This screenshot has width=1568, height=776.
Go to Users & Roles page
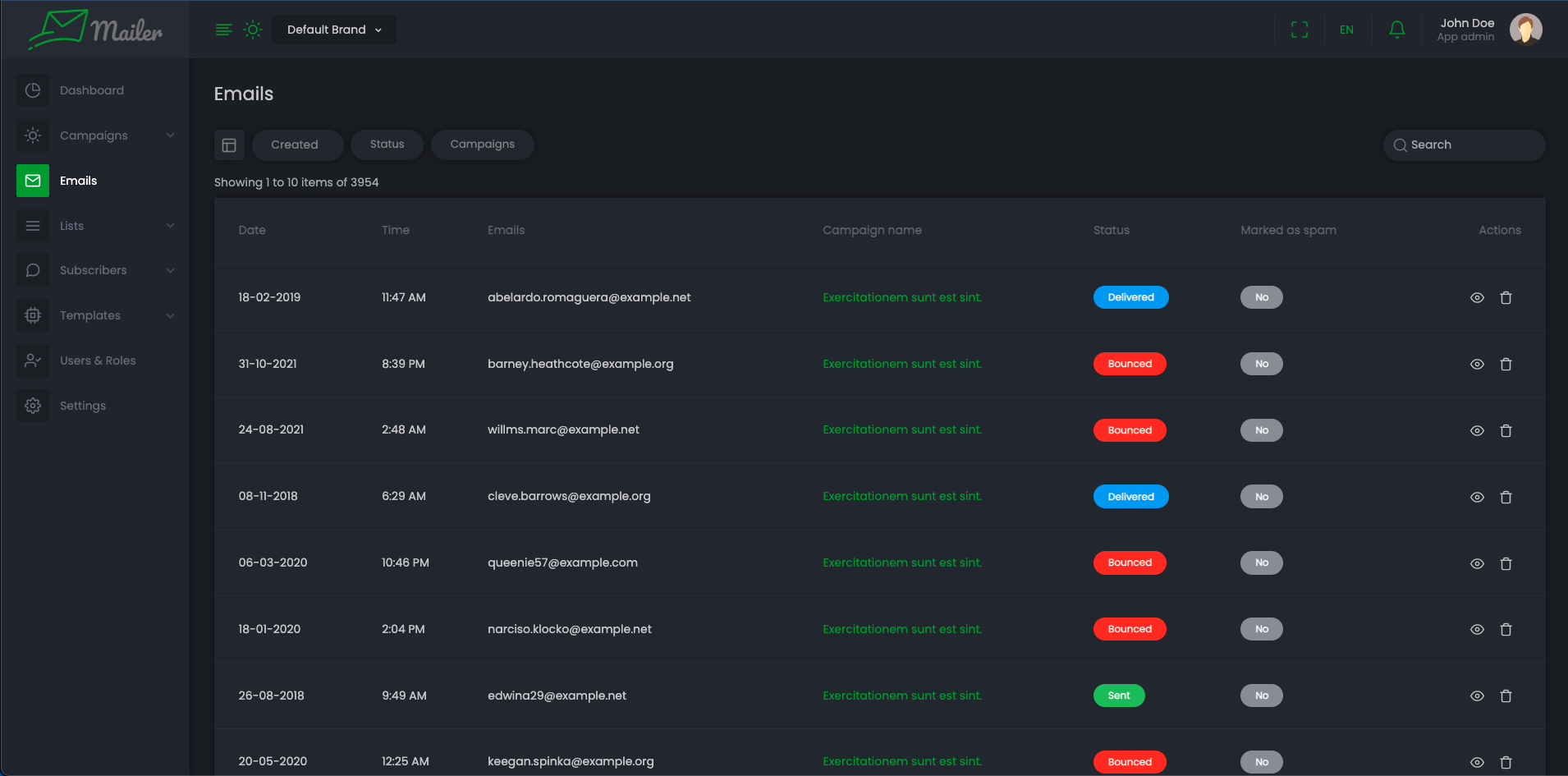point(97,360)
